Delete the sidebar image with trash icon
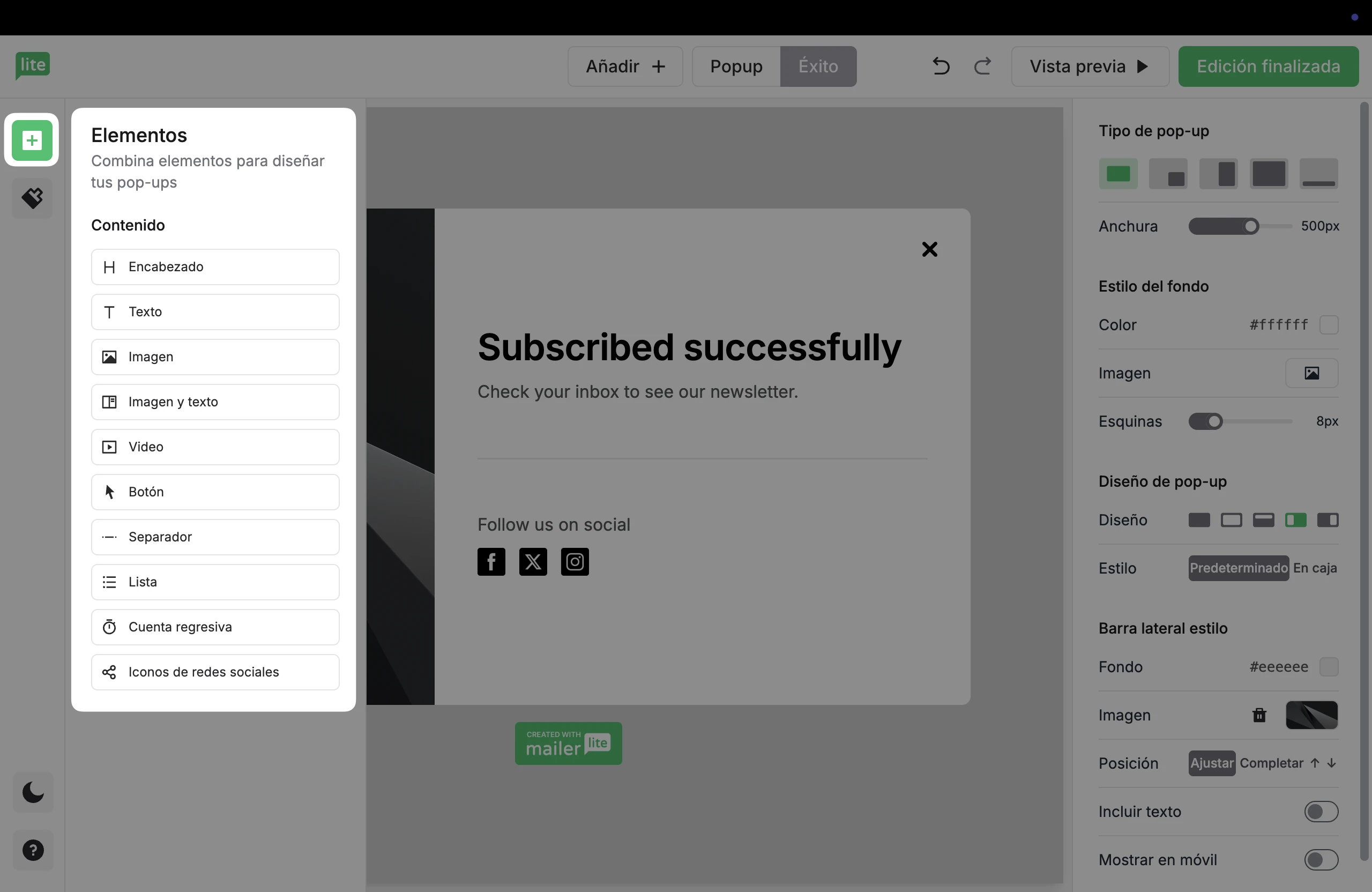Viewport: 1372px width, 892px height. (1259, 715)
